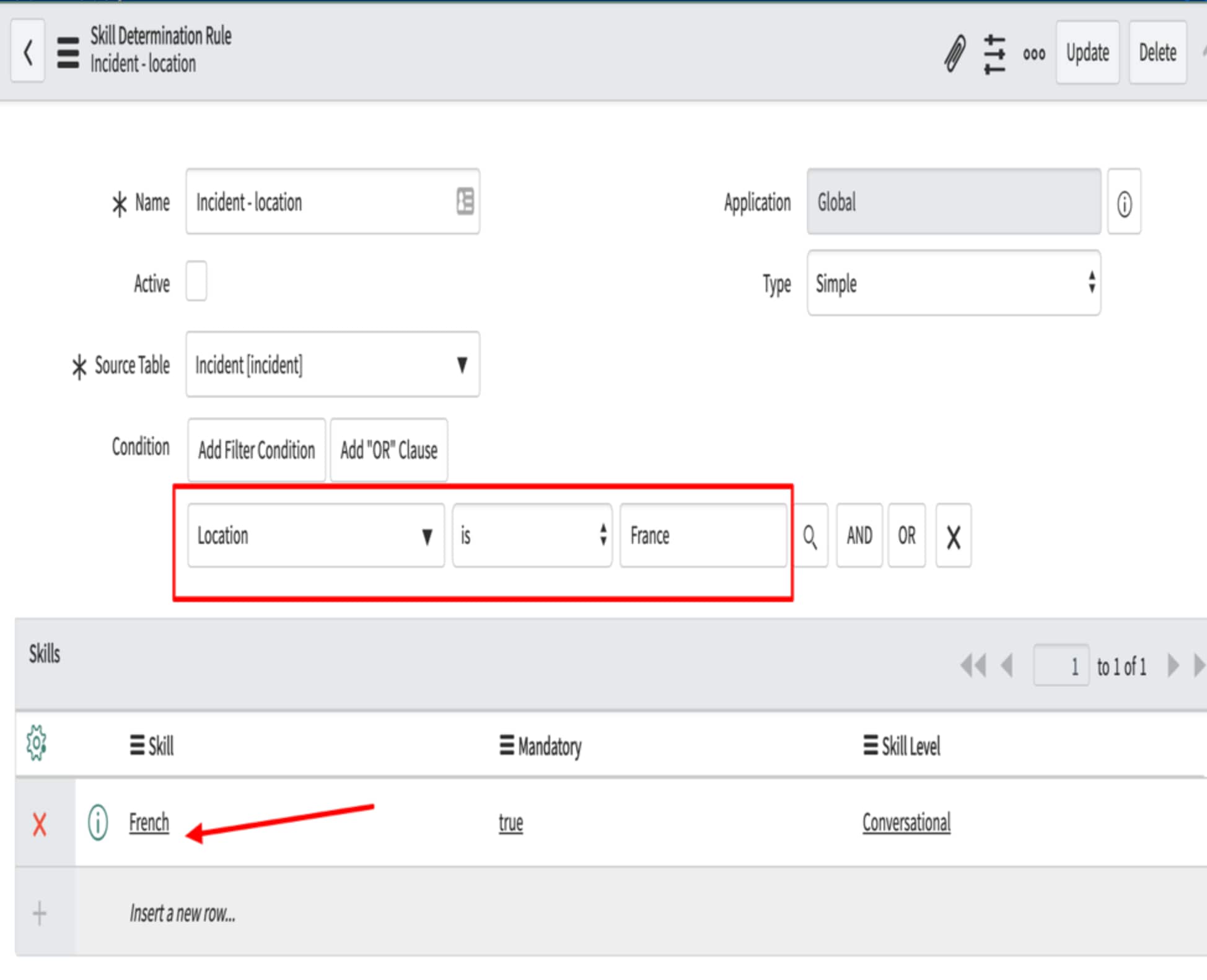Add a new filter condition
Screen dimensions: 1207x980
point(256,450)
